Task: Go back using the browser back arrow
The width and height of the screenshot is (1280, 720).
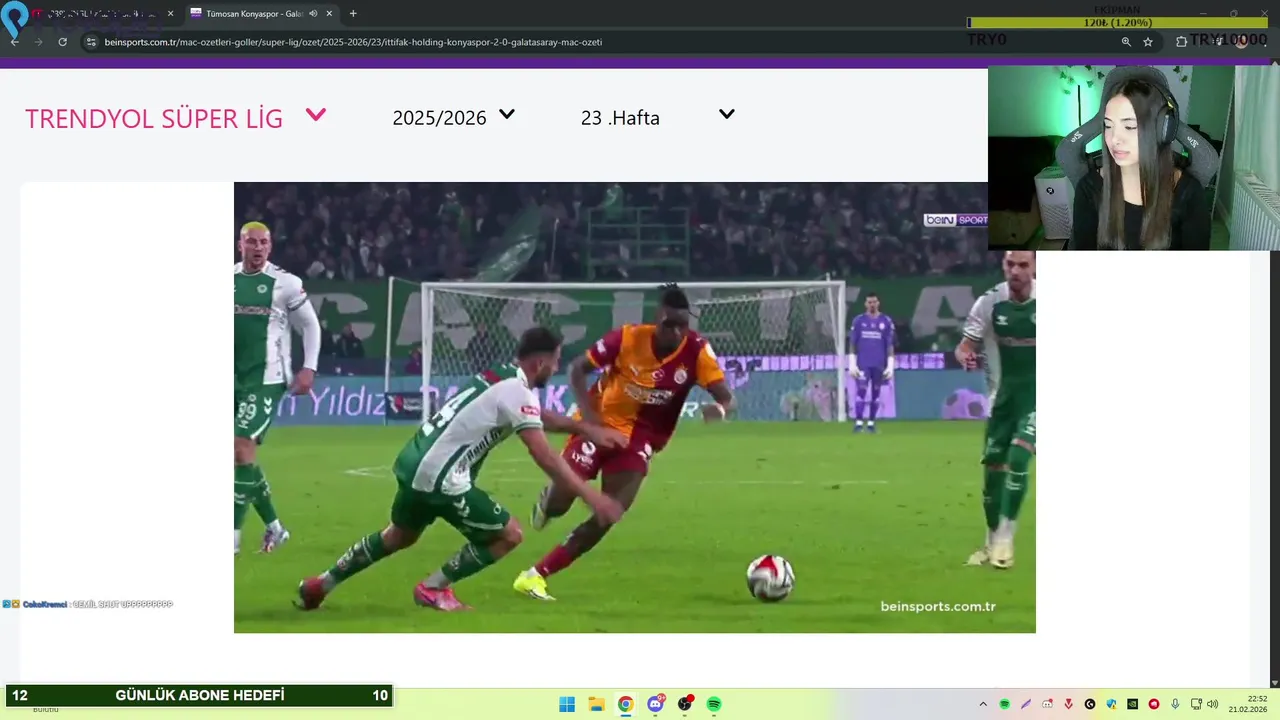Action: [14, 42]
